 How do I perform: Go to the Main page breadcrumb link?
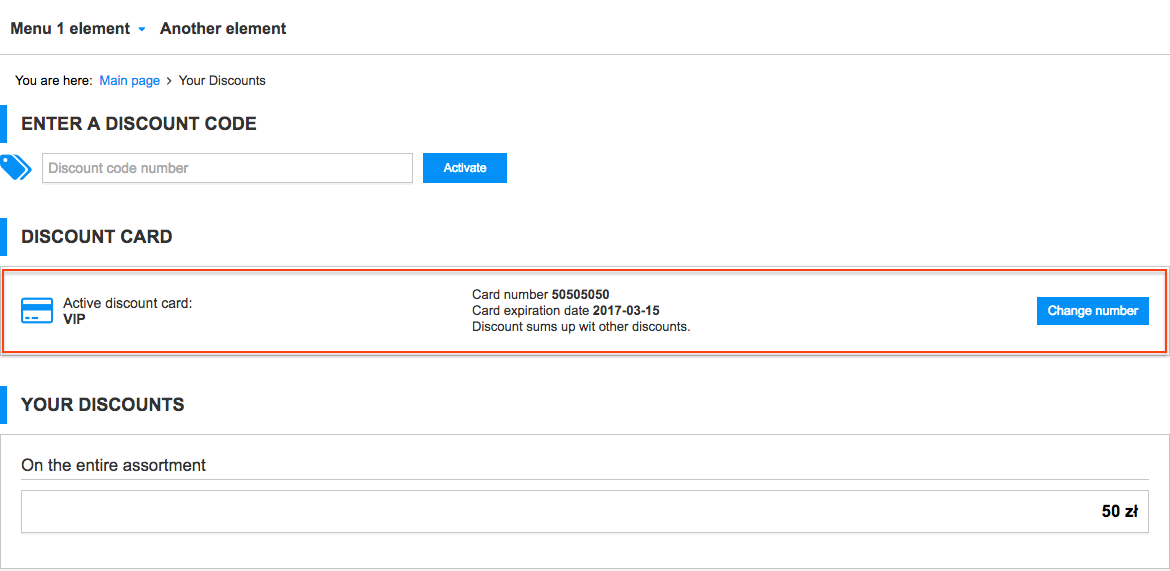pos(130,80)
